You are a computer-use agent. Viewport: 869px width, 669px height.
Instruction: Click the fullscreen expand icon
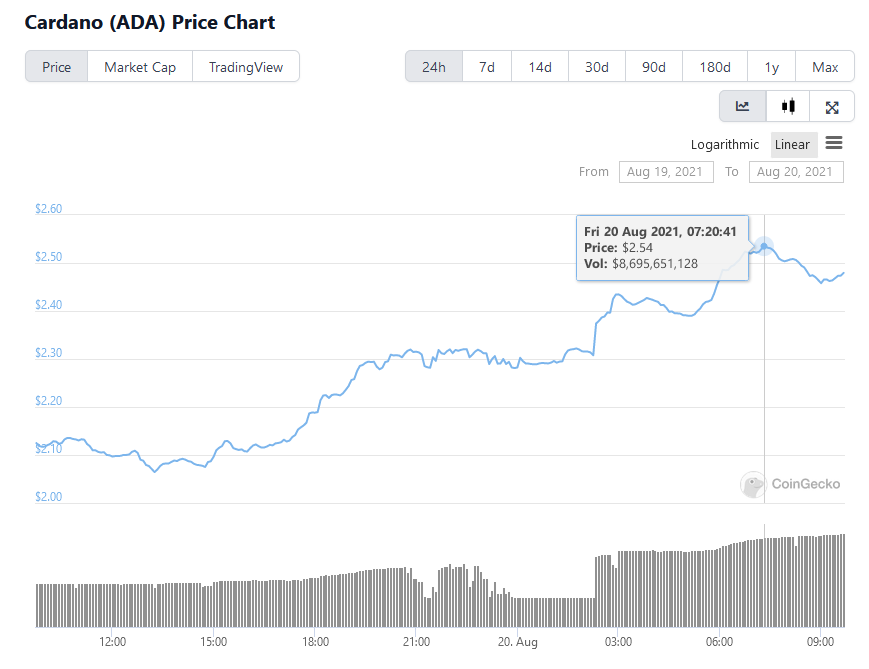pyautogui.click(x=832, y=106)
